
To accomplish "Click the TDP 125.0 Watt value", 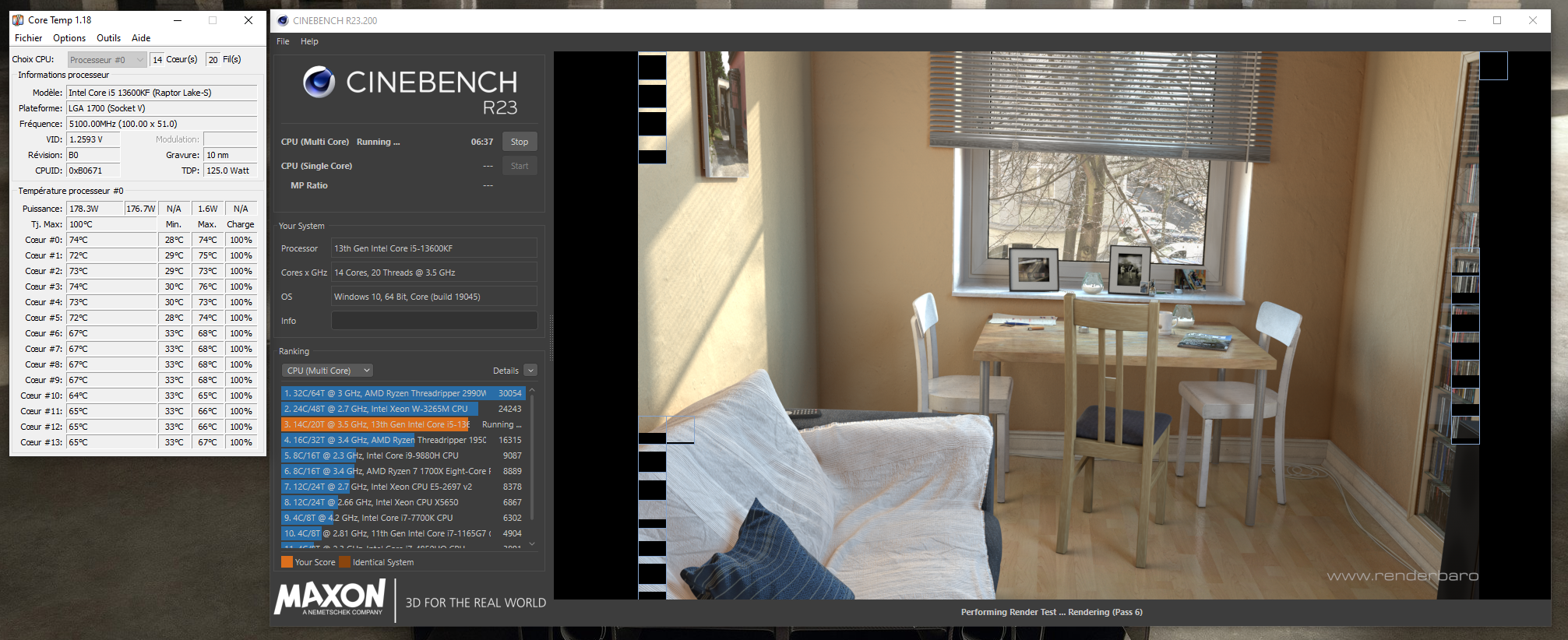I will click(x=230, y=171).
